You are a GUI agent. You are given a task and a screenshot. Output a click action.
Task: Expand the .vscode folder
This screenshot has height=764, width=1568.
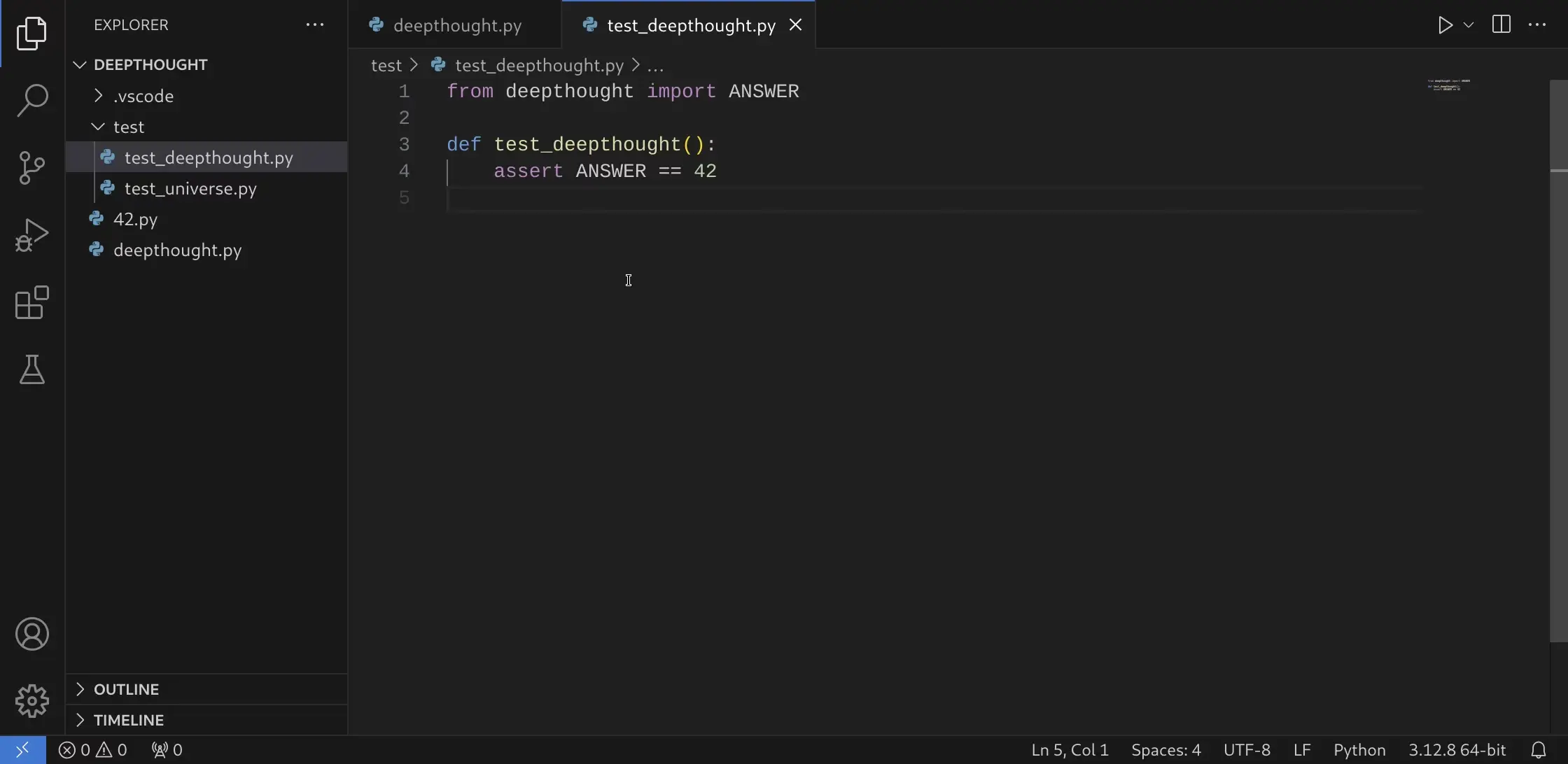click(143, 96)
